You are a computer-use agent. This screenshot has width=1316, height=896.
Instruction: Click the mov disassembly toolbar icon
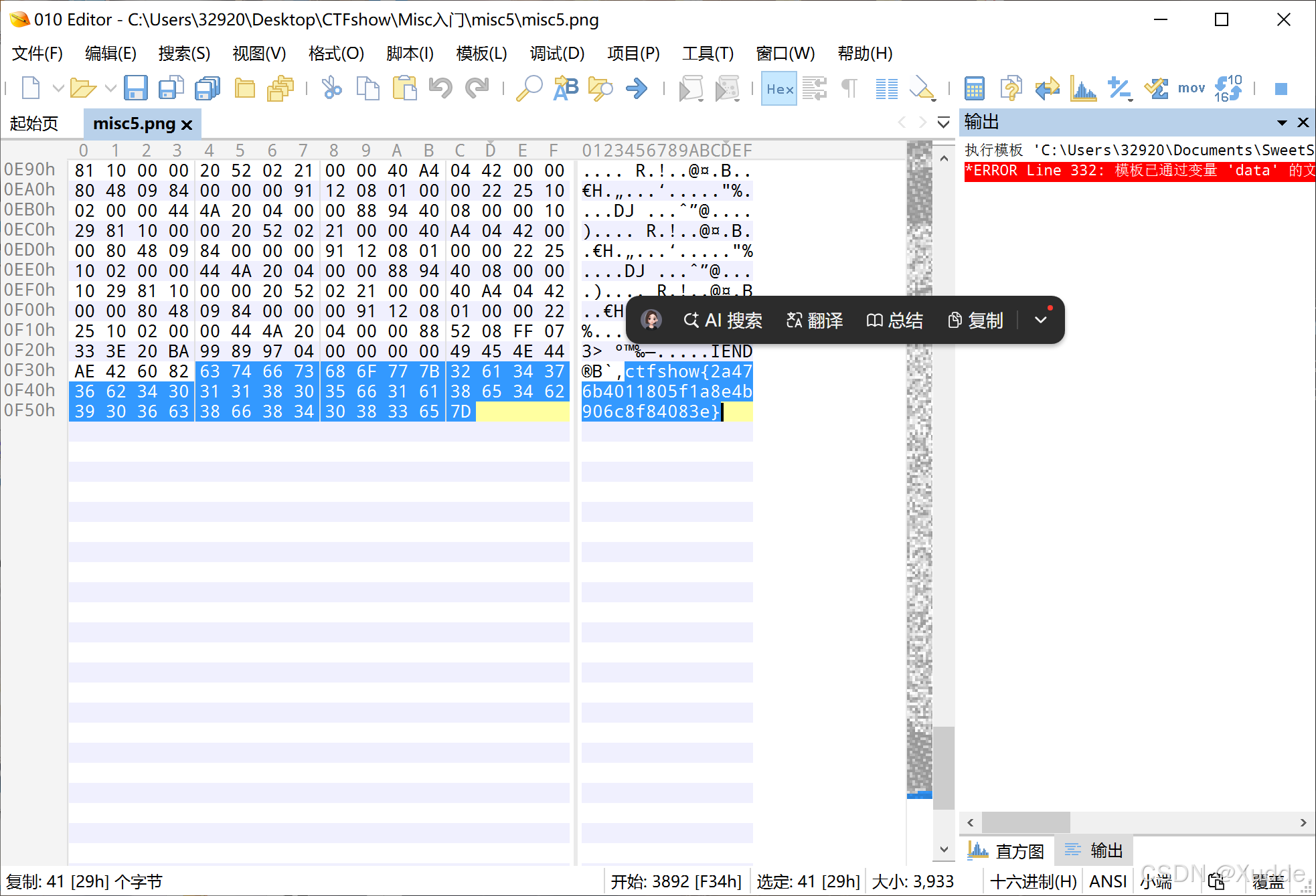(x=1191, y=88)
